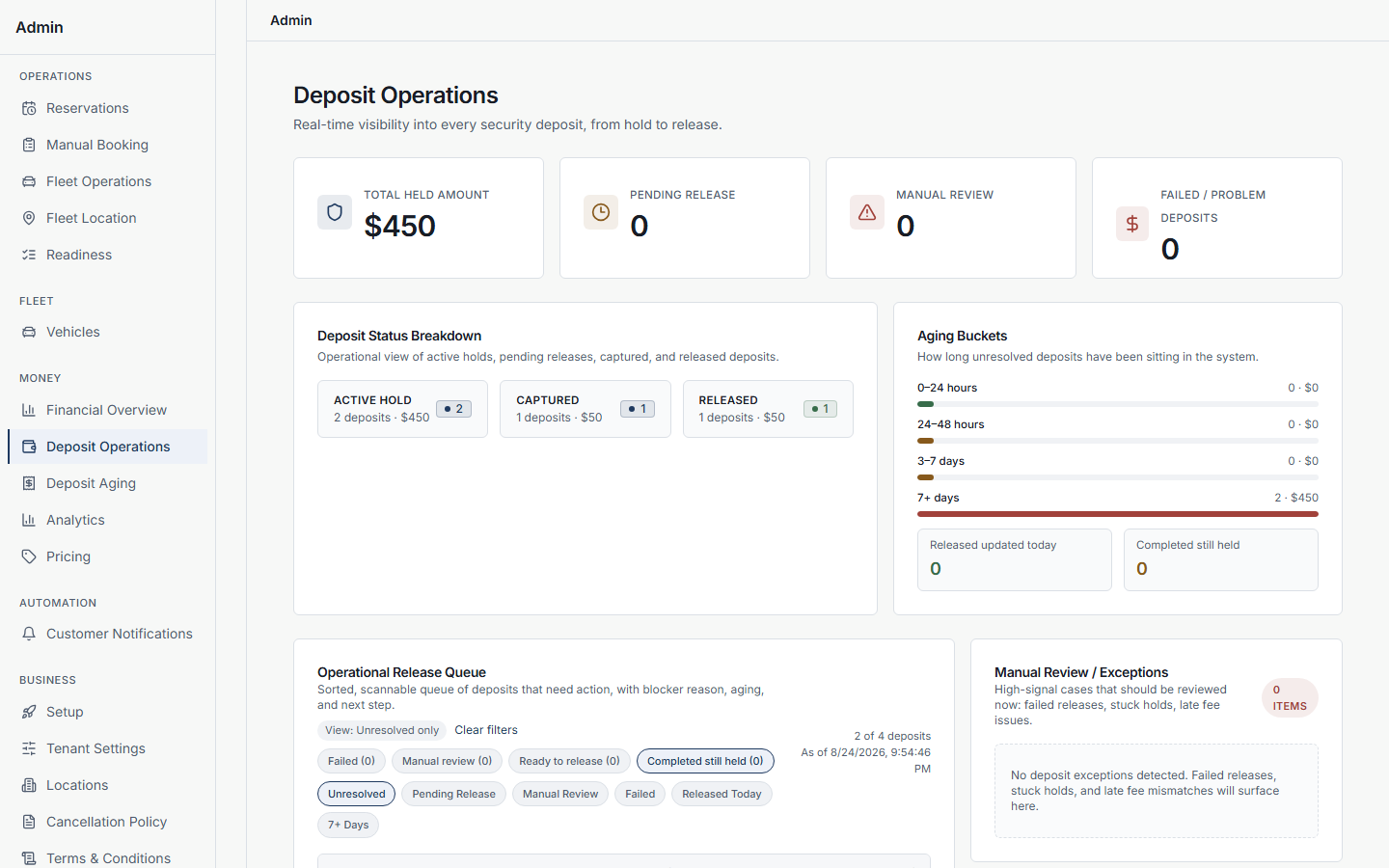Image resolution: width=1389 pixels, height=868 pixels.
Task: Click the 24–48 hours aging bar
Action: click(x=1118, y=441)
